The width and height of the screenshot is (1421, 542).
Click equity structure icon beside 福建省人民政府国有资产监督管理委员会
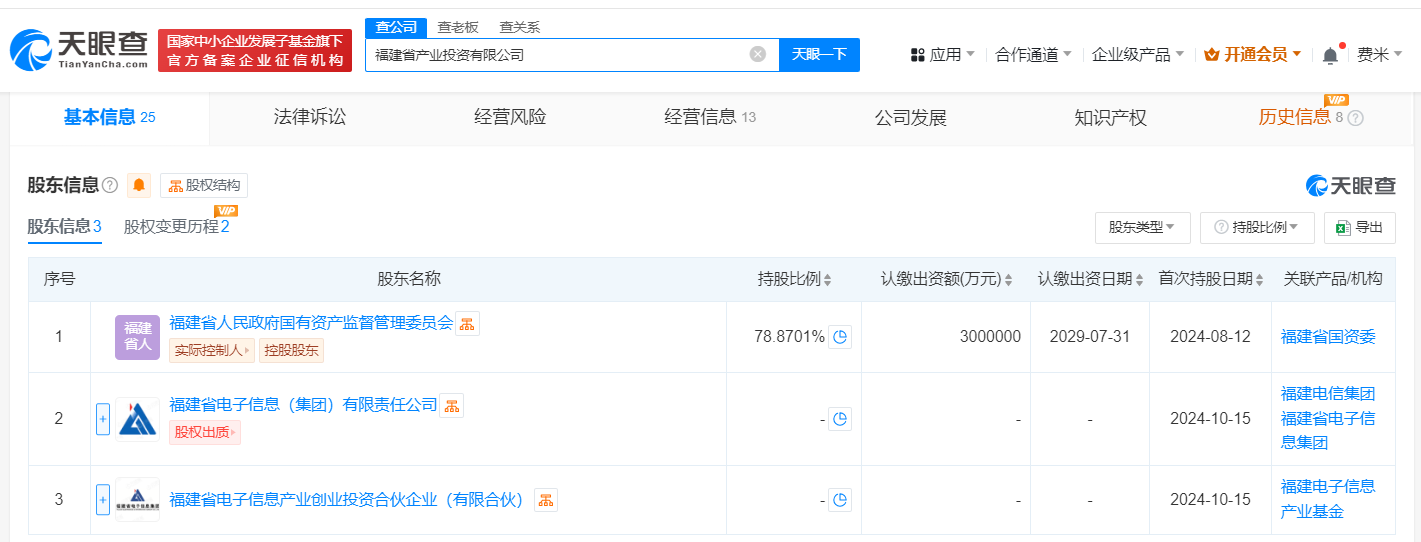tap(467, 323)
